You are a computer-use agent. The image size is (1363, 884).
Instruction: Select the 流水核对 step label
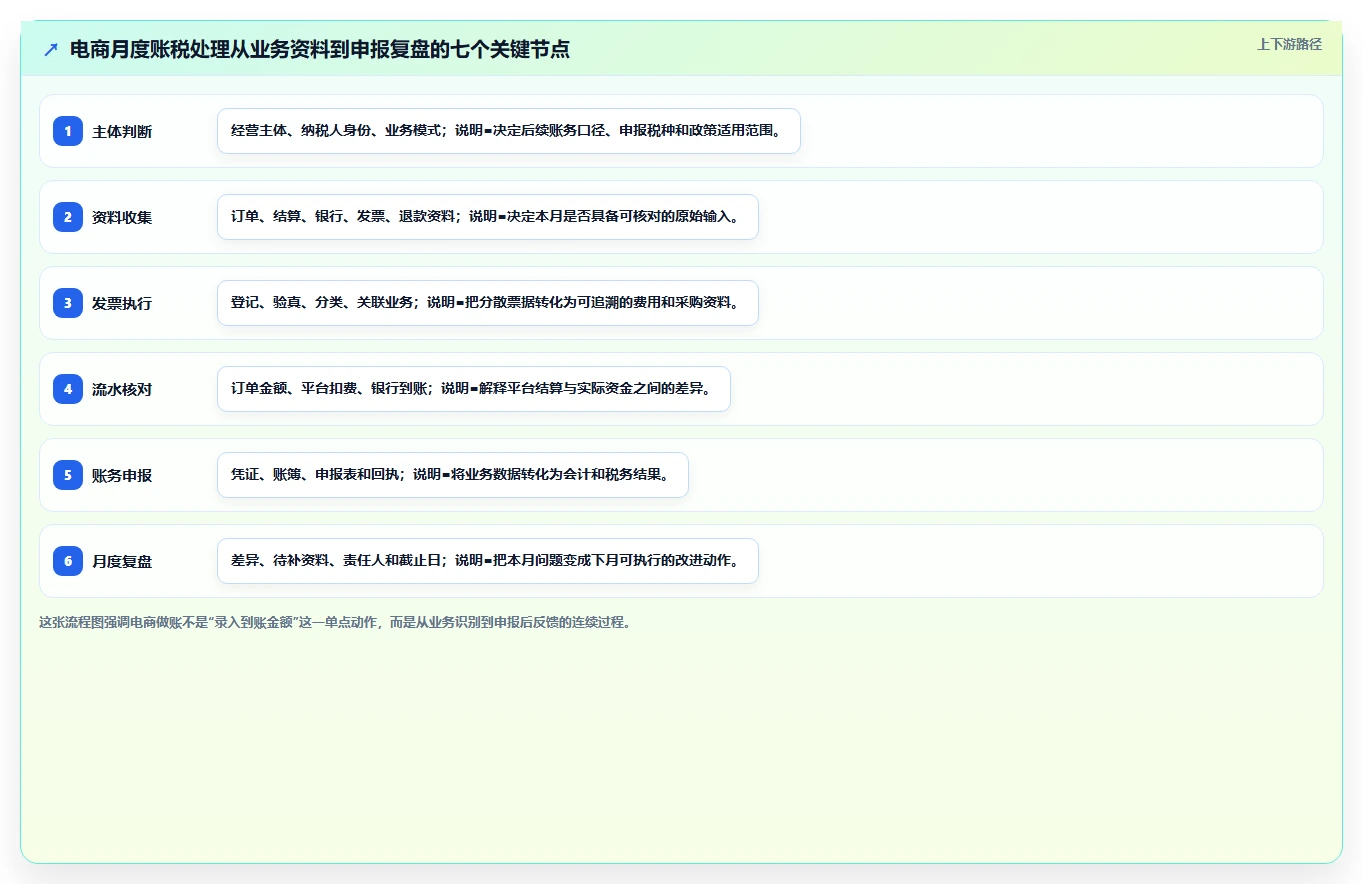[x=122, y=389]
